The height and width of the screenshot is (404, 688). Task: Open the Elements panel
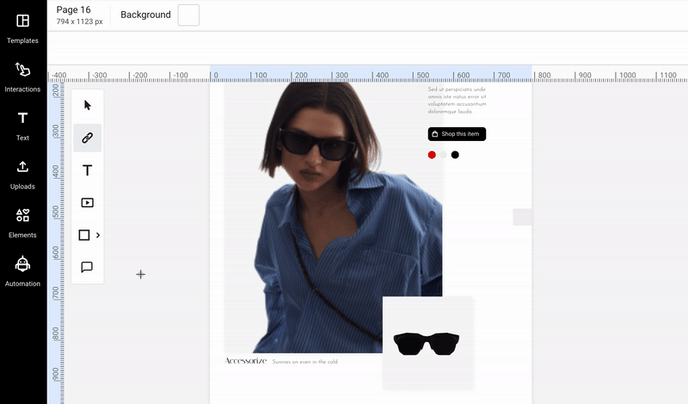[22, 223]
